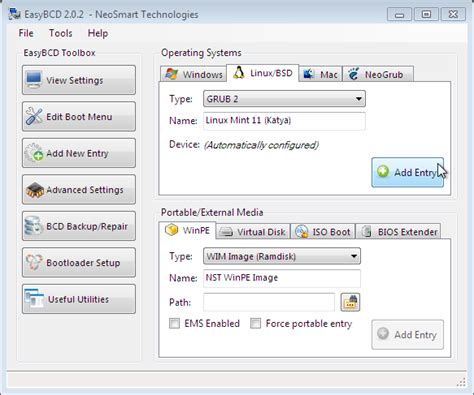This screenshot has height=395, width=474.
Task: Minimize the EasyBCD window
Action: 399,14
